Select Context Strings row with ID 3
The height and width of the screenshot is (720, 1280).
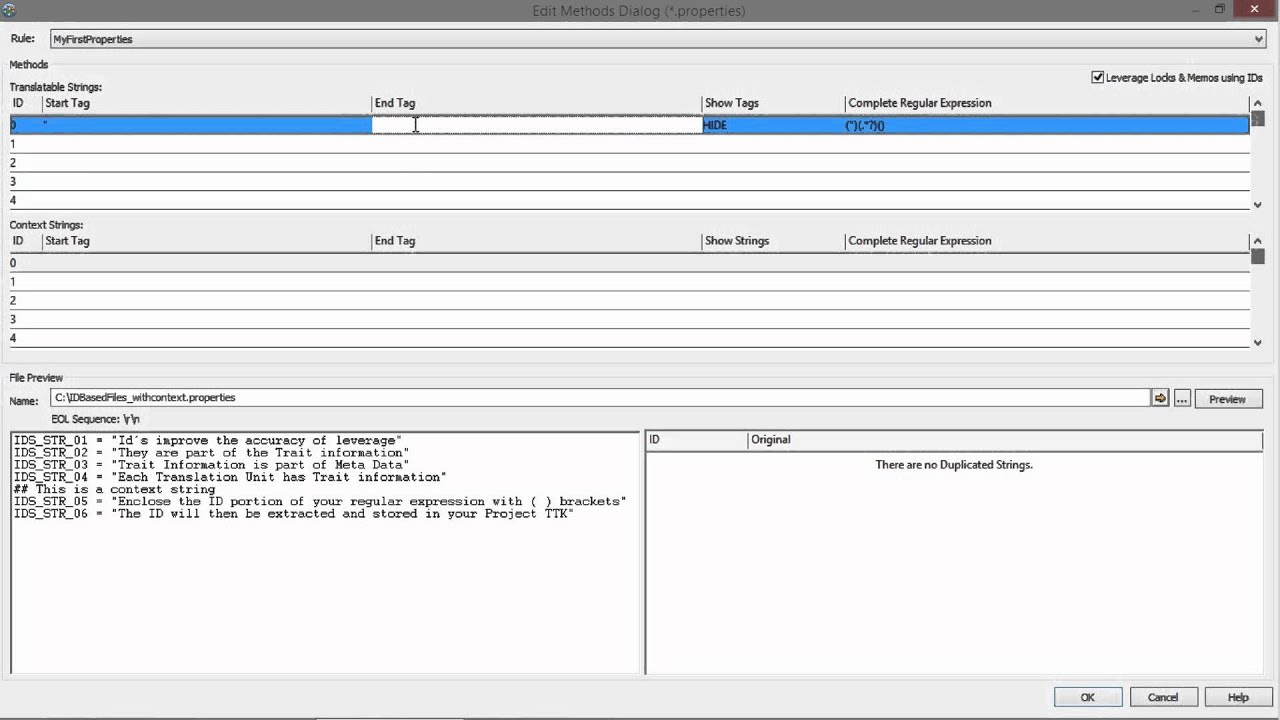coord(629,320)
